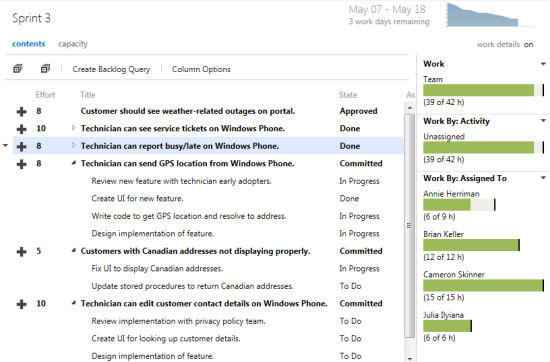Screen dimensions: 550x362
Task: Open 'Customer should see weather-related outages on portal.'
Action: coord(188,111)
